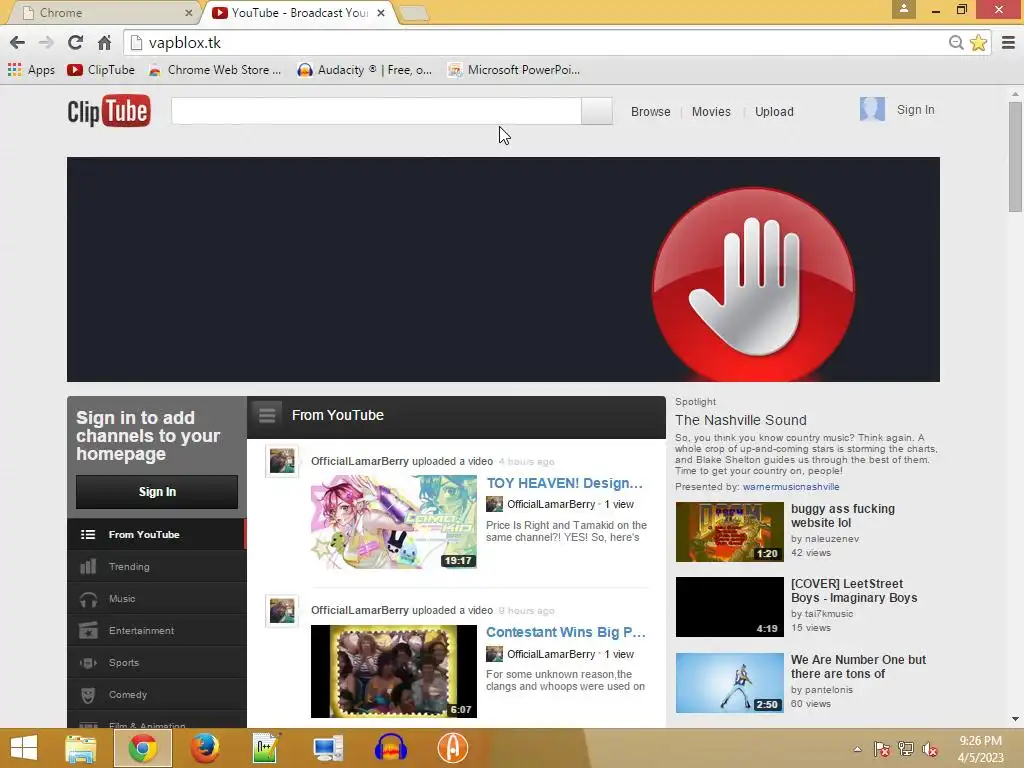The height and width of the screenshot is (768, 1024).
Task: Focus the ClipTube search input field
Action: (x=376, y=111)
